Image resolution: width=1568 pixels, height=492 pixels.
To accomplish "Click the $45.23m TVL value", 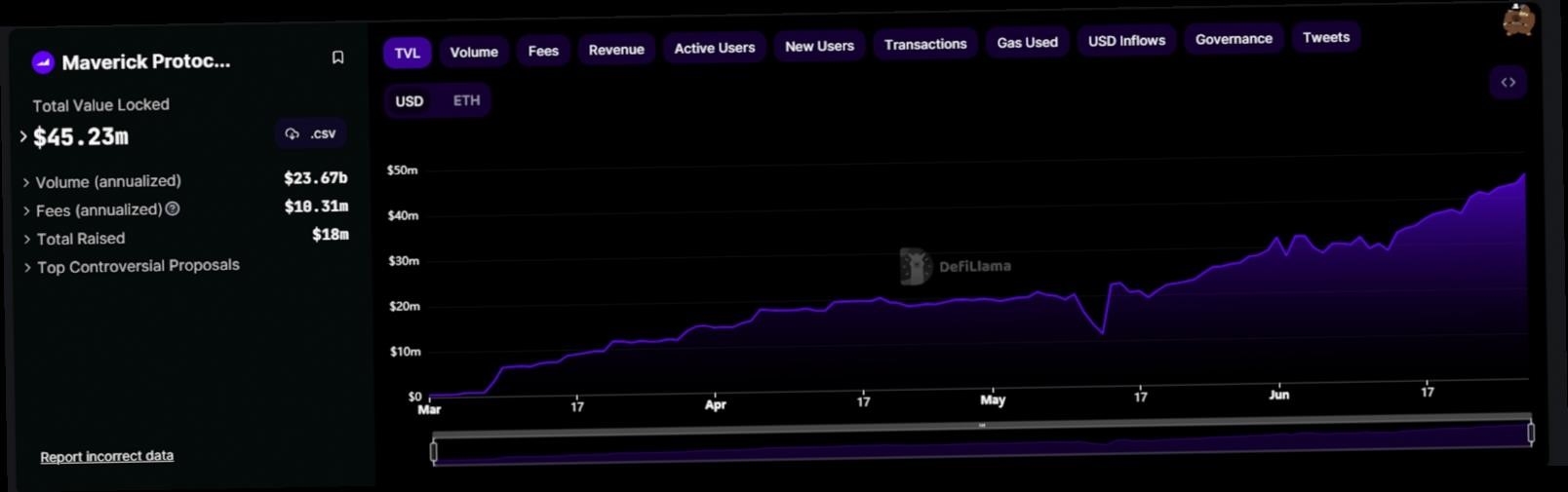I will coord(81,137).
